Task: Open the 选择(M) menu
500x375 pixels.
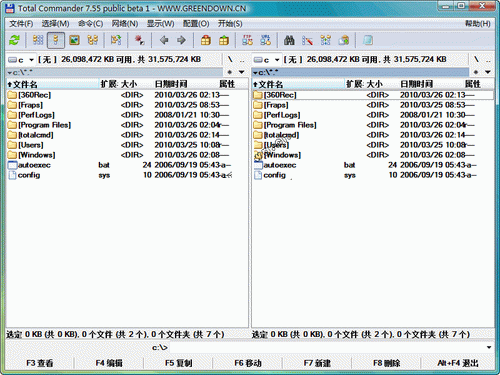Action: (x=55, y=24)
